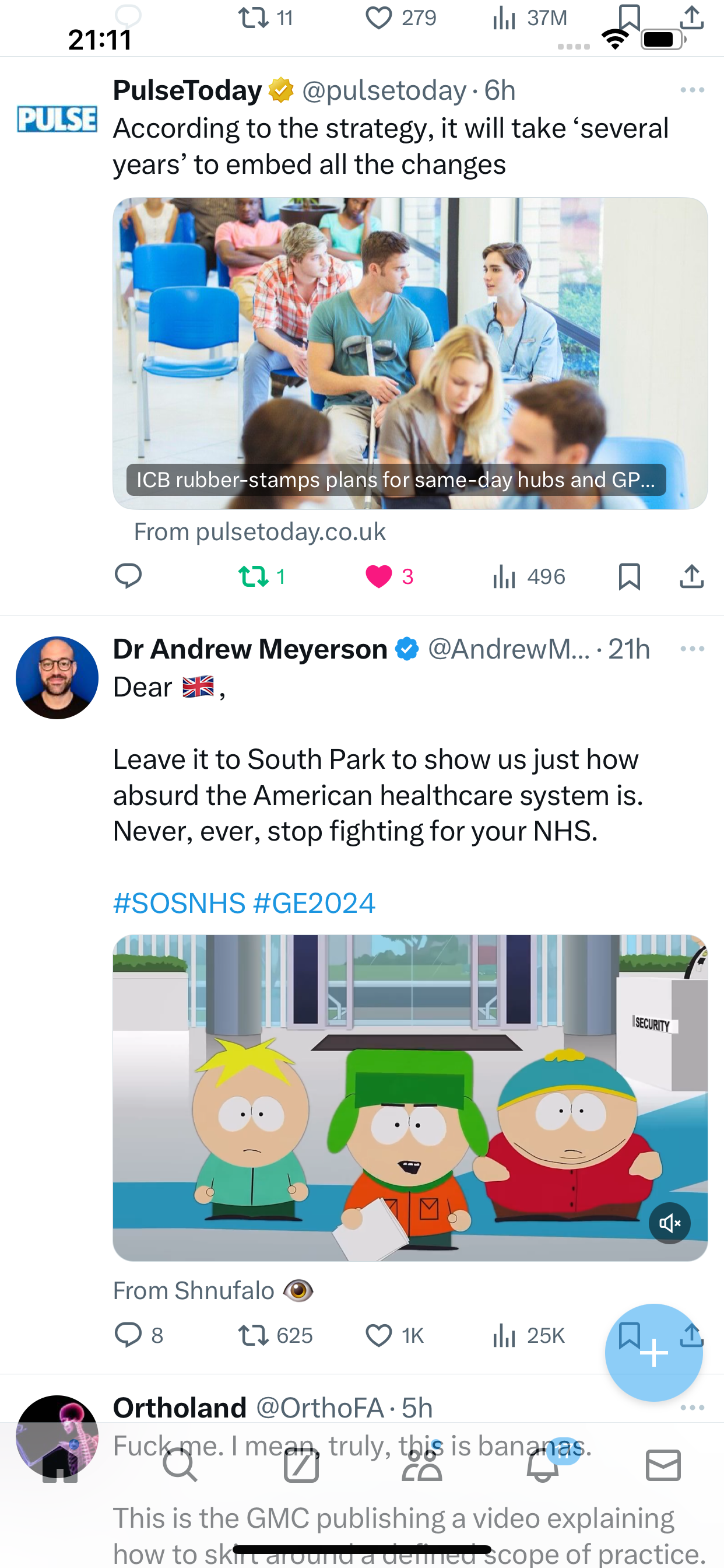Switch to the Search tab
Image resolution: width=724 pixels, height=1568 pixels.
[x=180, y=1466]
